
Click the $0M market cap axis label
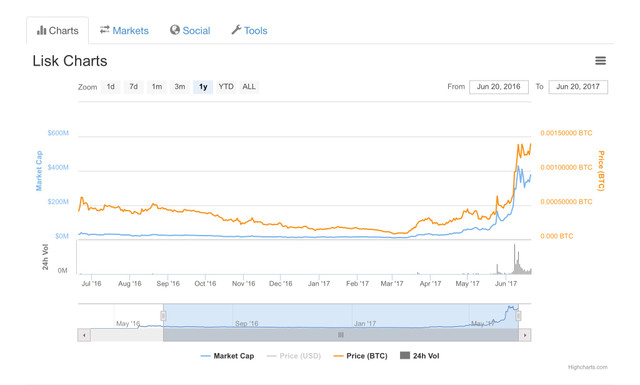tap(62, 236)
